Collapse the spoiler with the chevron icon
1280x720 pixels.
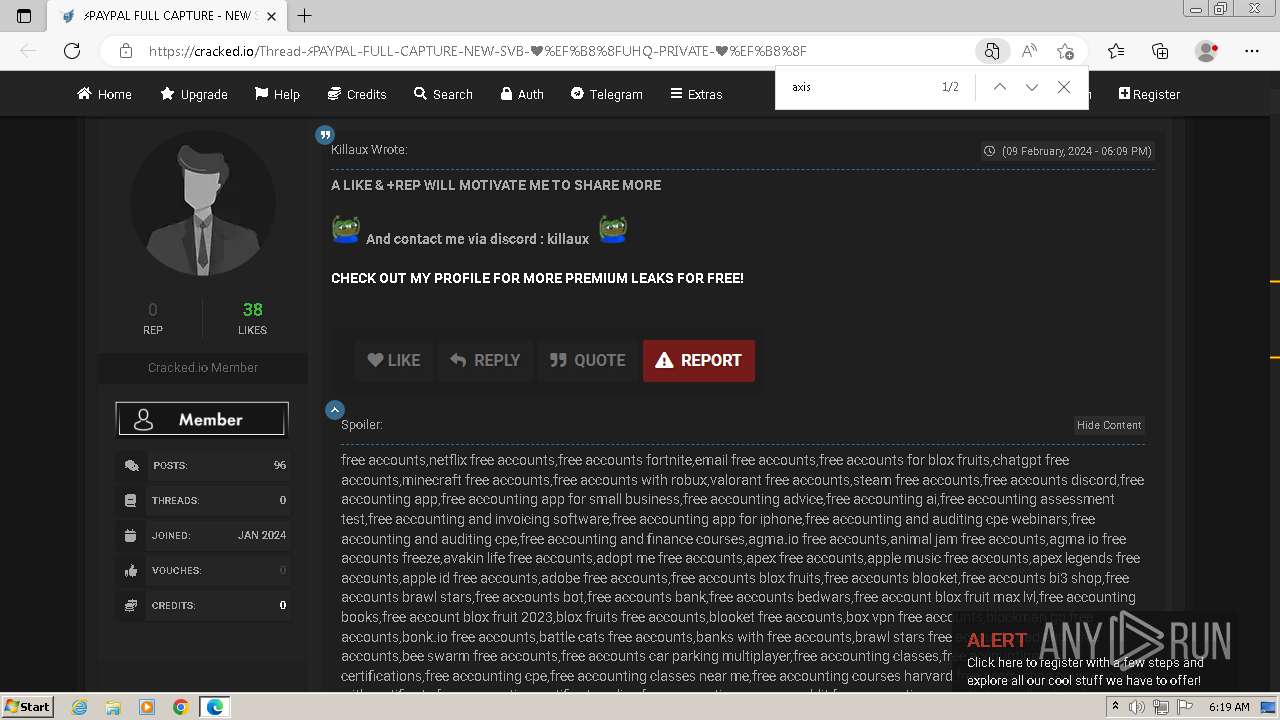(x=335, y=410)
